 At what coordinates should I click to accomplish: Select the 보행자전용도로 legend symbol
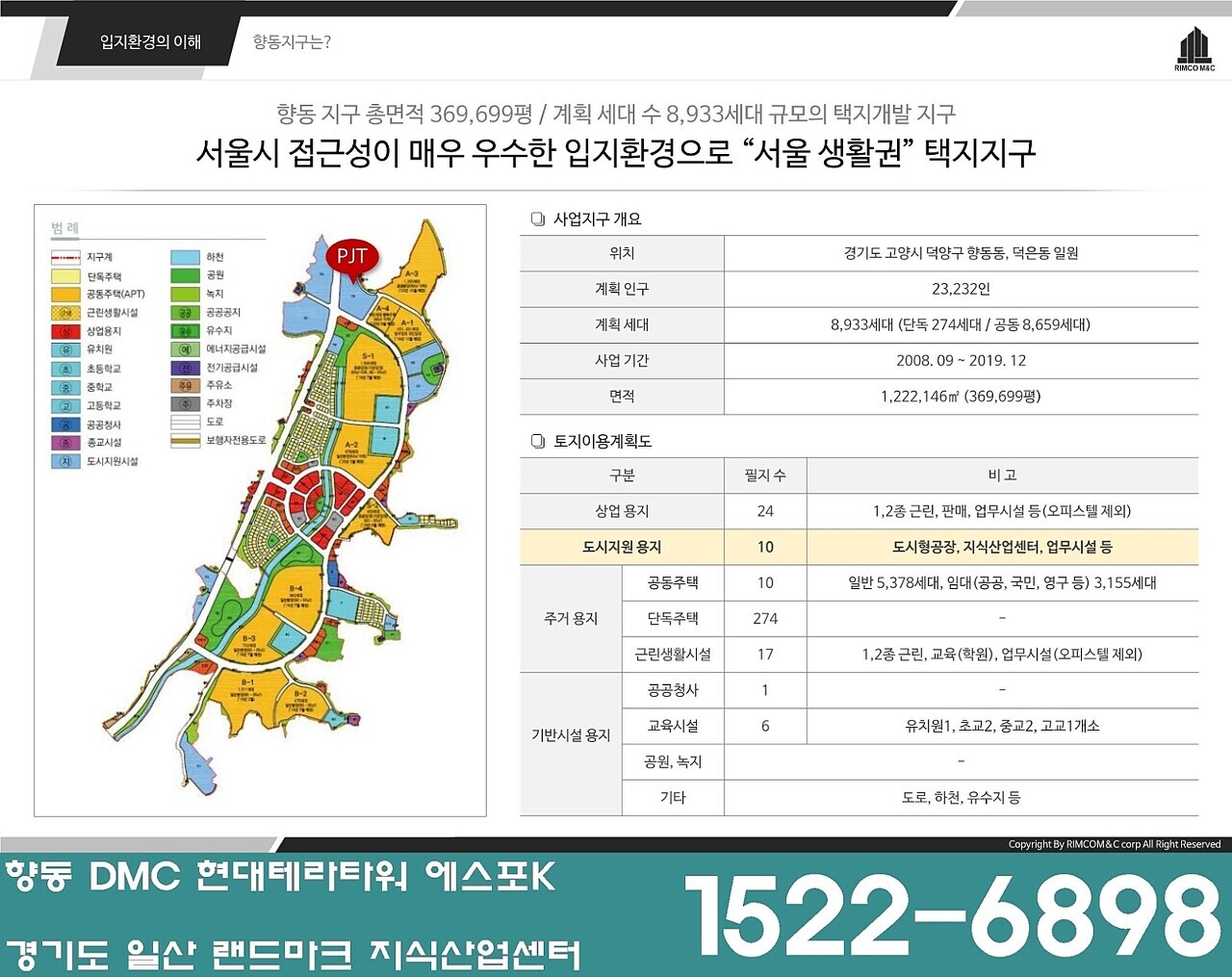pyautogui.click(x=185, y=441)
